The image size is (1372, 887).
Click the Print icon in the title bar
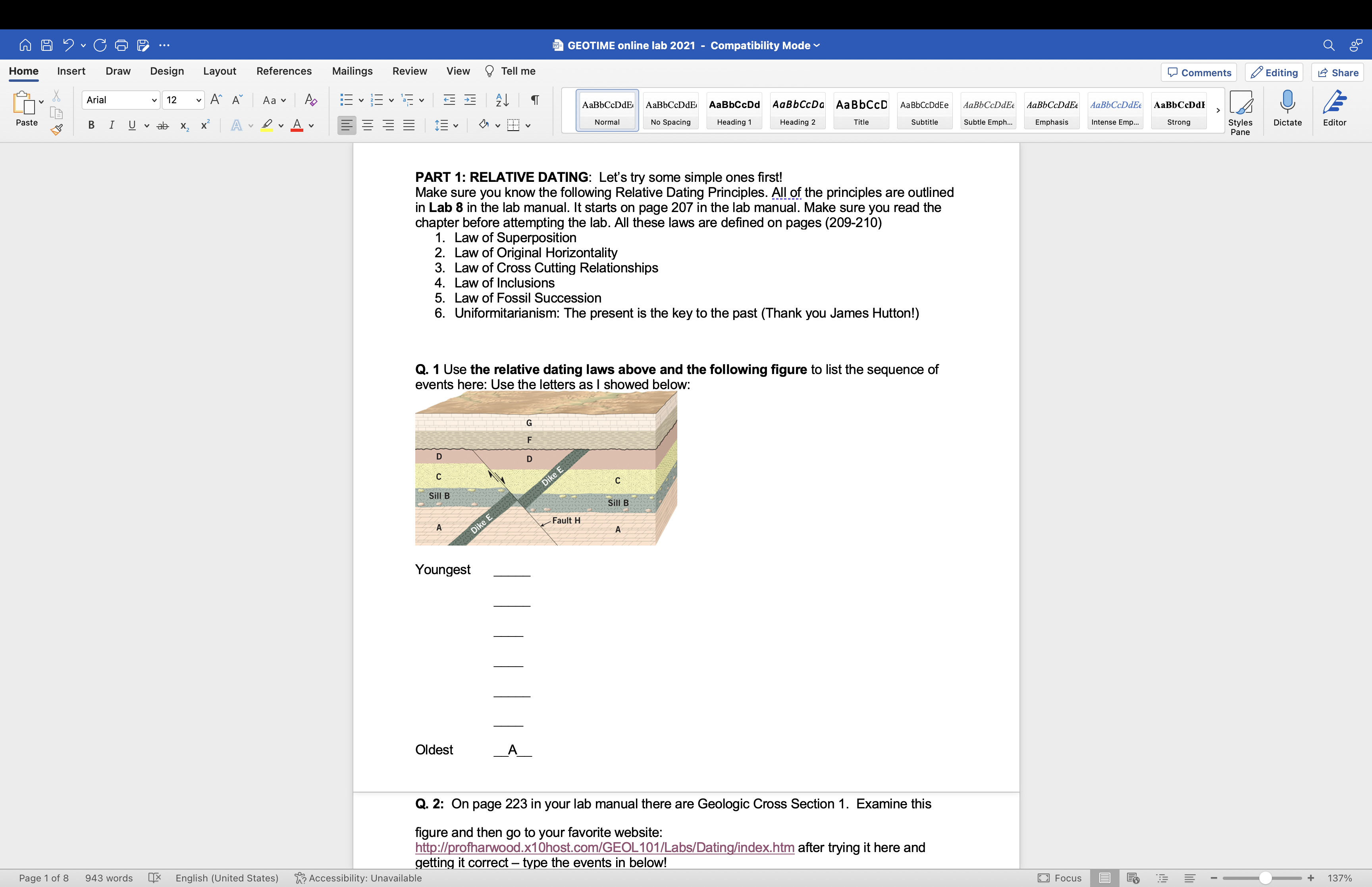click(x=121, y=45)
